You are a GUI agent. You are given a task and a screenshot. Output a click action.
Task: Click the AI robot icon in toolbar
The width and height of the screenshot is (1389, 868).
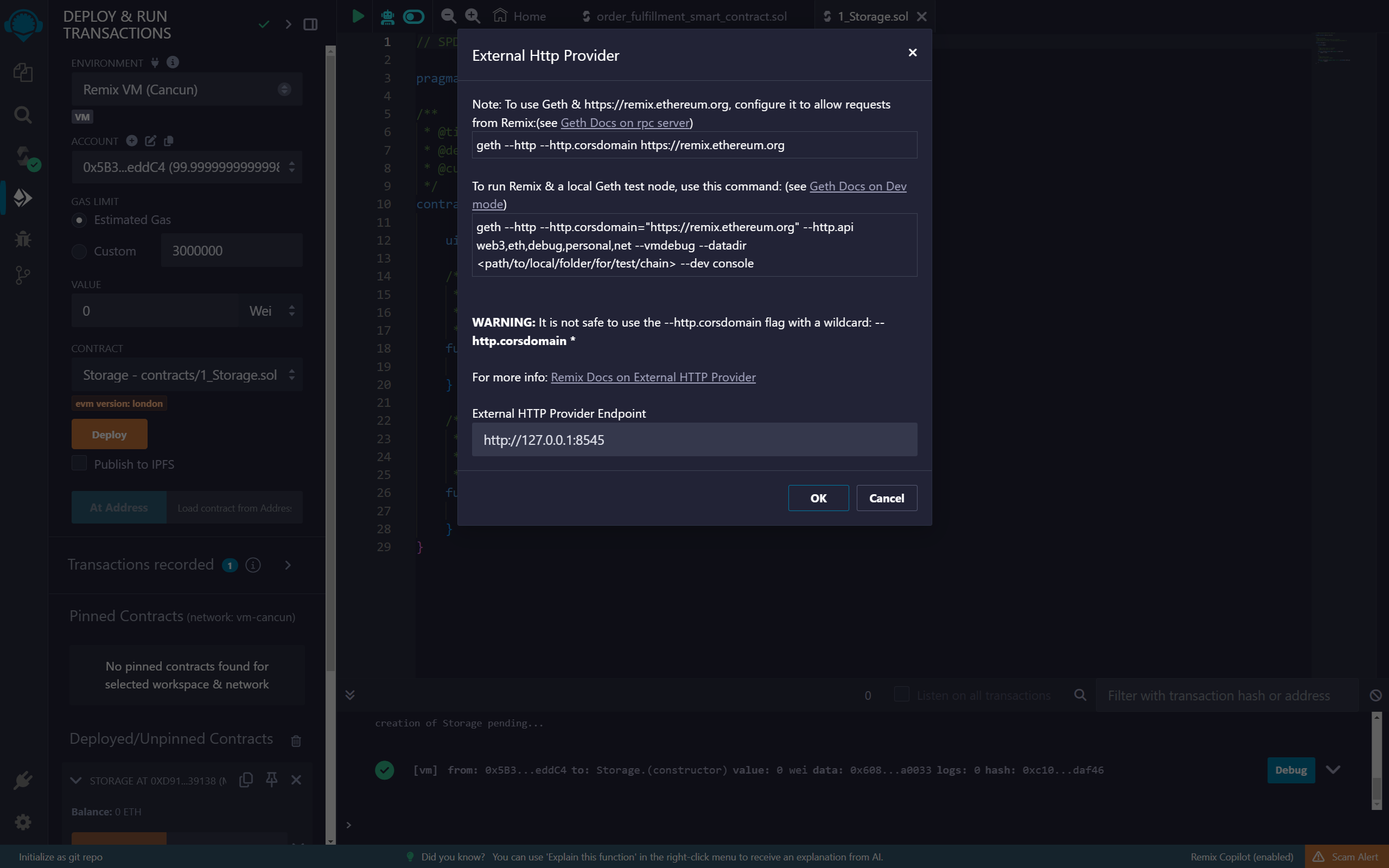[x=387, y=17]
